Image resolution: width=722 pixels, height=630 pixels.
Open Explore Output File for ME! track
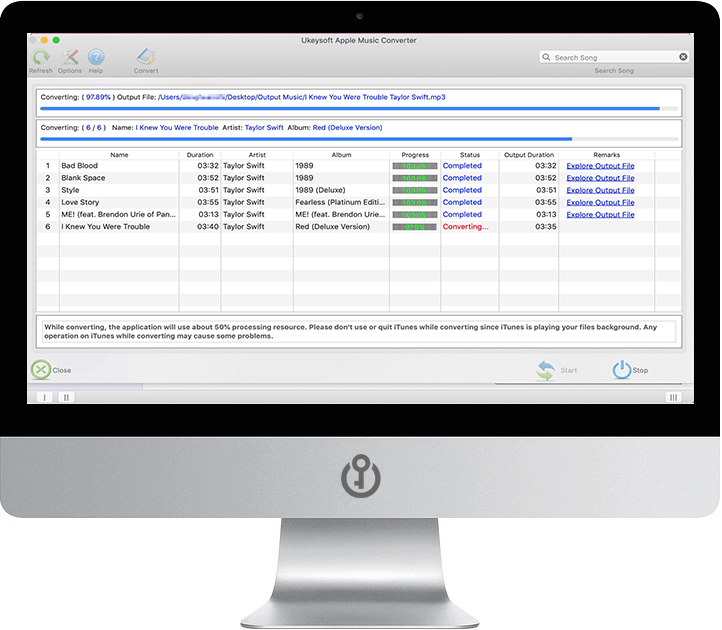[600, 215]
